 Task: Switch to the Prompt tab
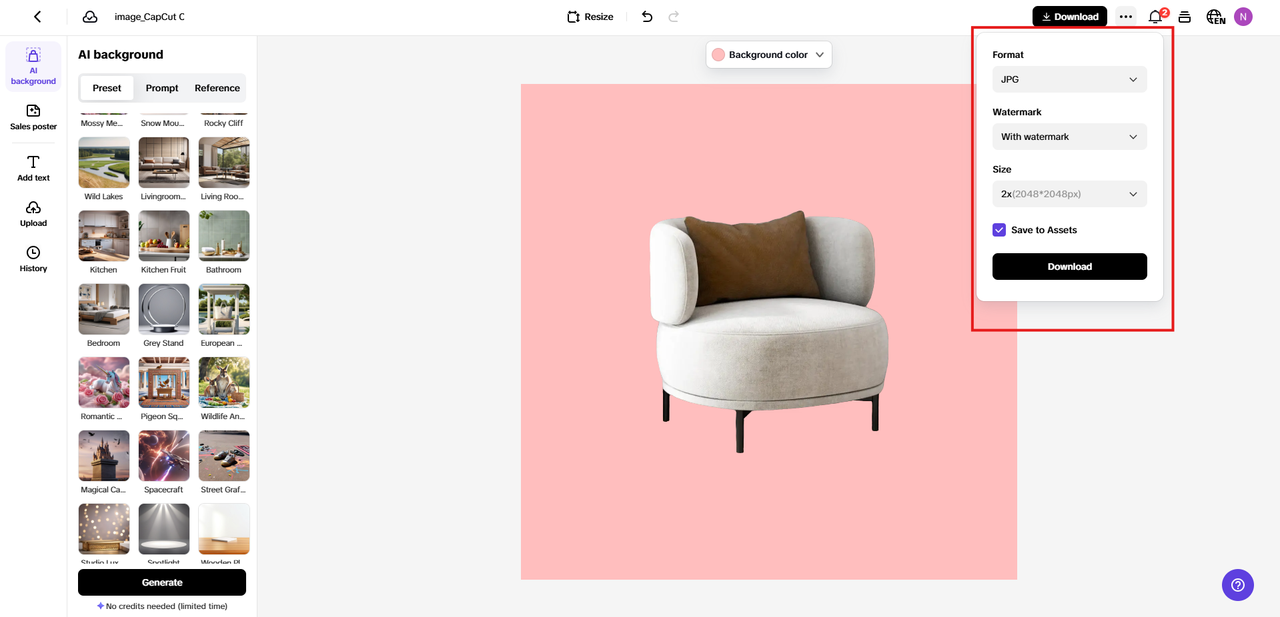[162, 88]
